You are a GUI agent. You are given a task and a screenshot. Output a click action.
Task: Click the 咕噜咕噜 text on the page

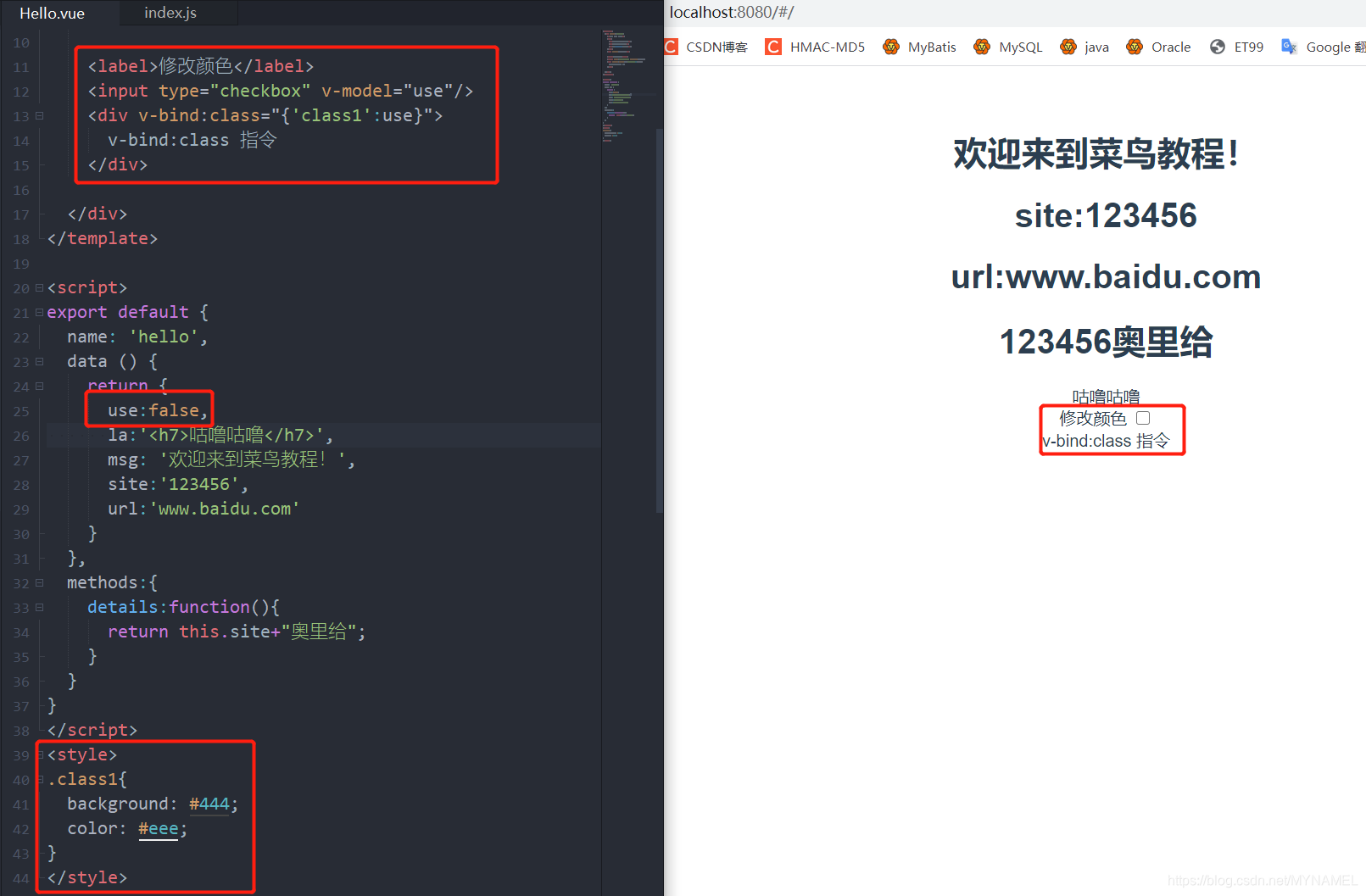pos(1106,397)
